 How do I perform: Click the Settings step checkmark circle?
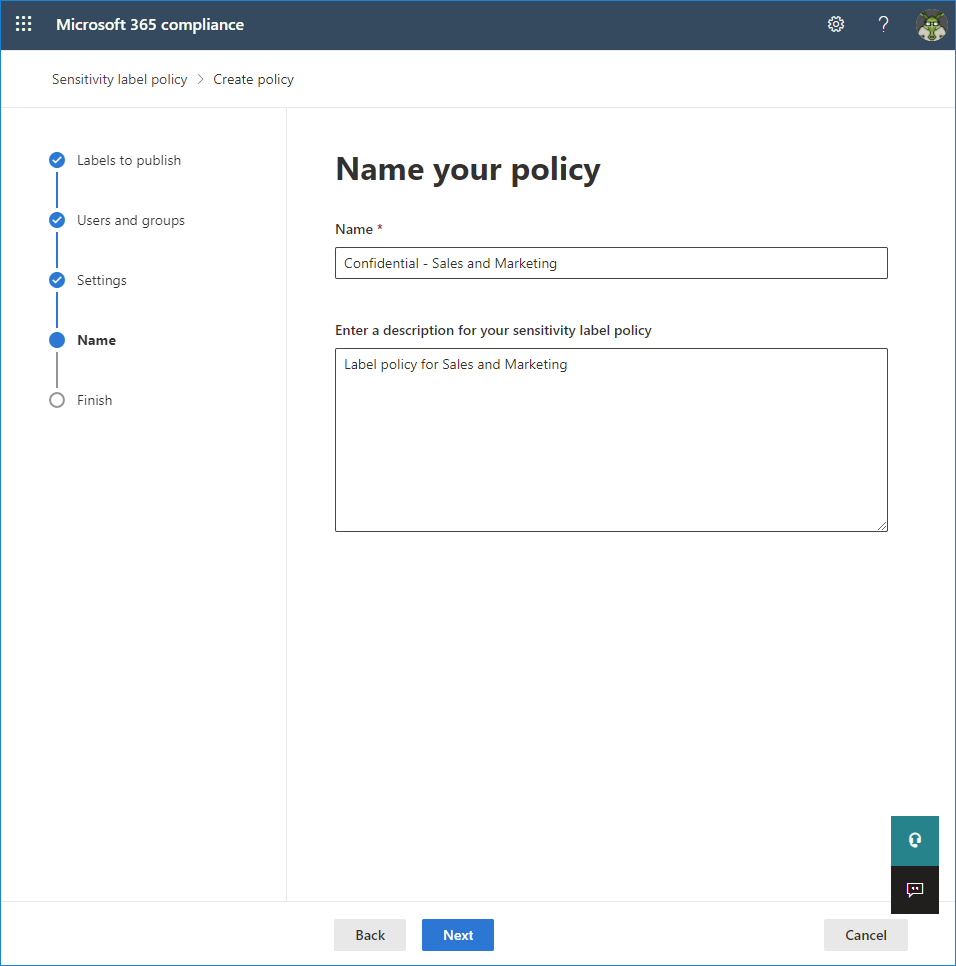click(x=57, y=280)
